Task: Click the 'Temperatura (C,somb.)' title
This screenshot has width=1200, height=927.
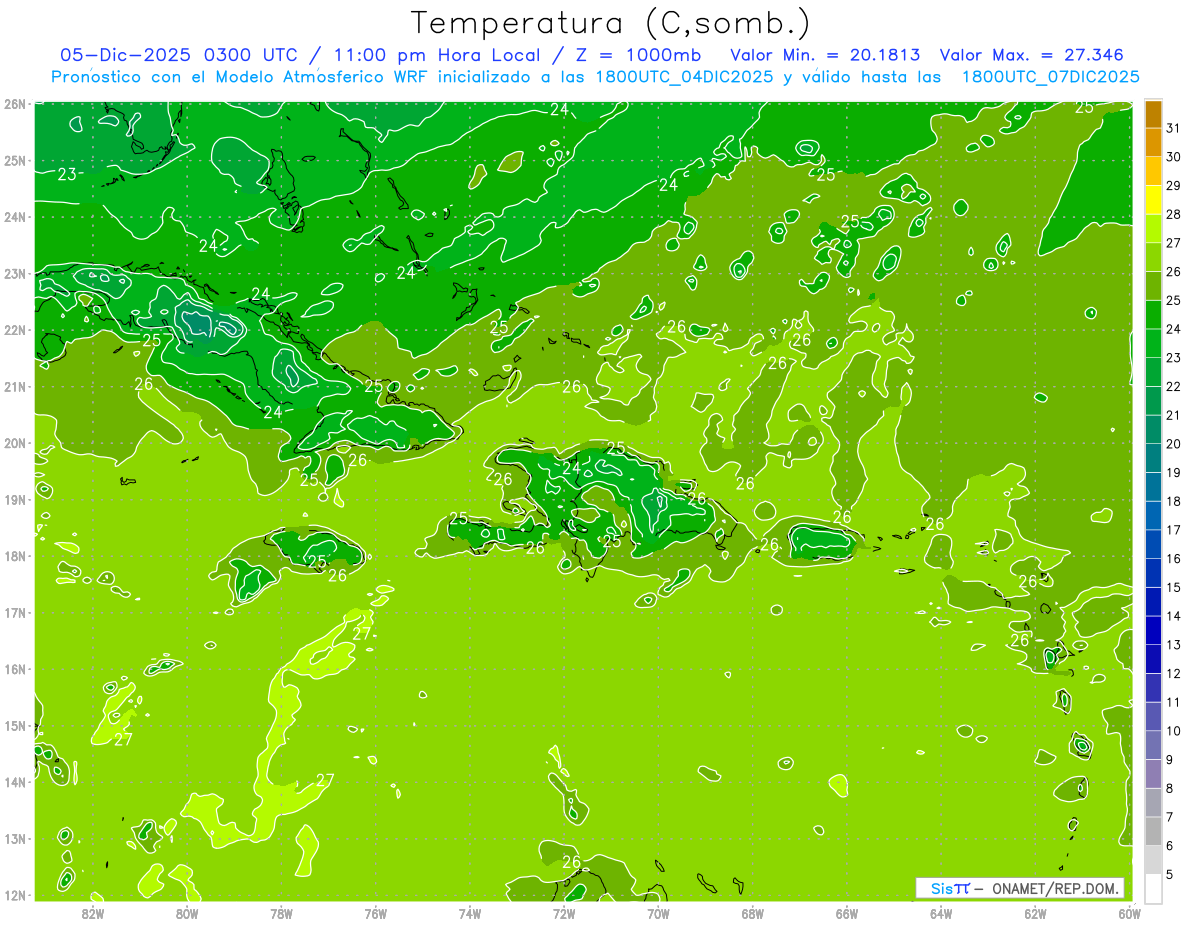Action: (611, 23)
